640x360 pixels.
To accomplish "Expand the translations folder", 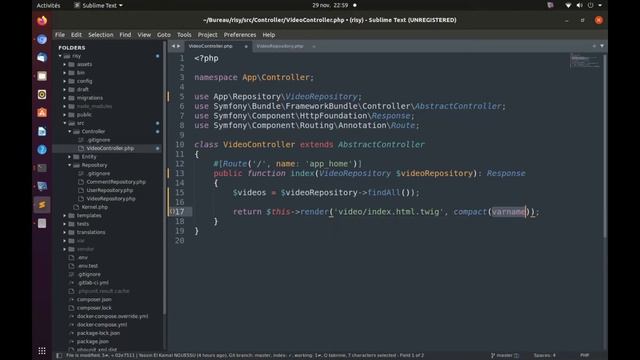I will pos(64,232).
